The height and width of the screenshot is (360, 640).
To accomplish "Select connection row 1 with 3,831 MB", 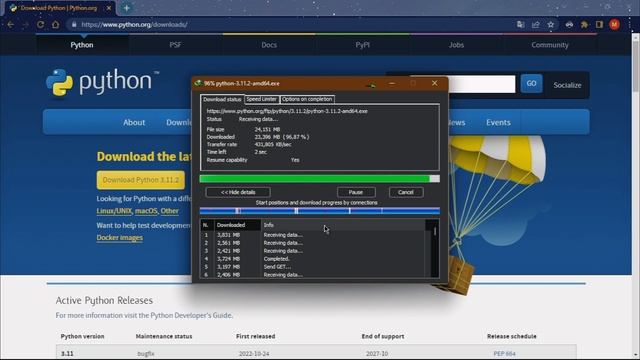I will 313,235.
